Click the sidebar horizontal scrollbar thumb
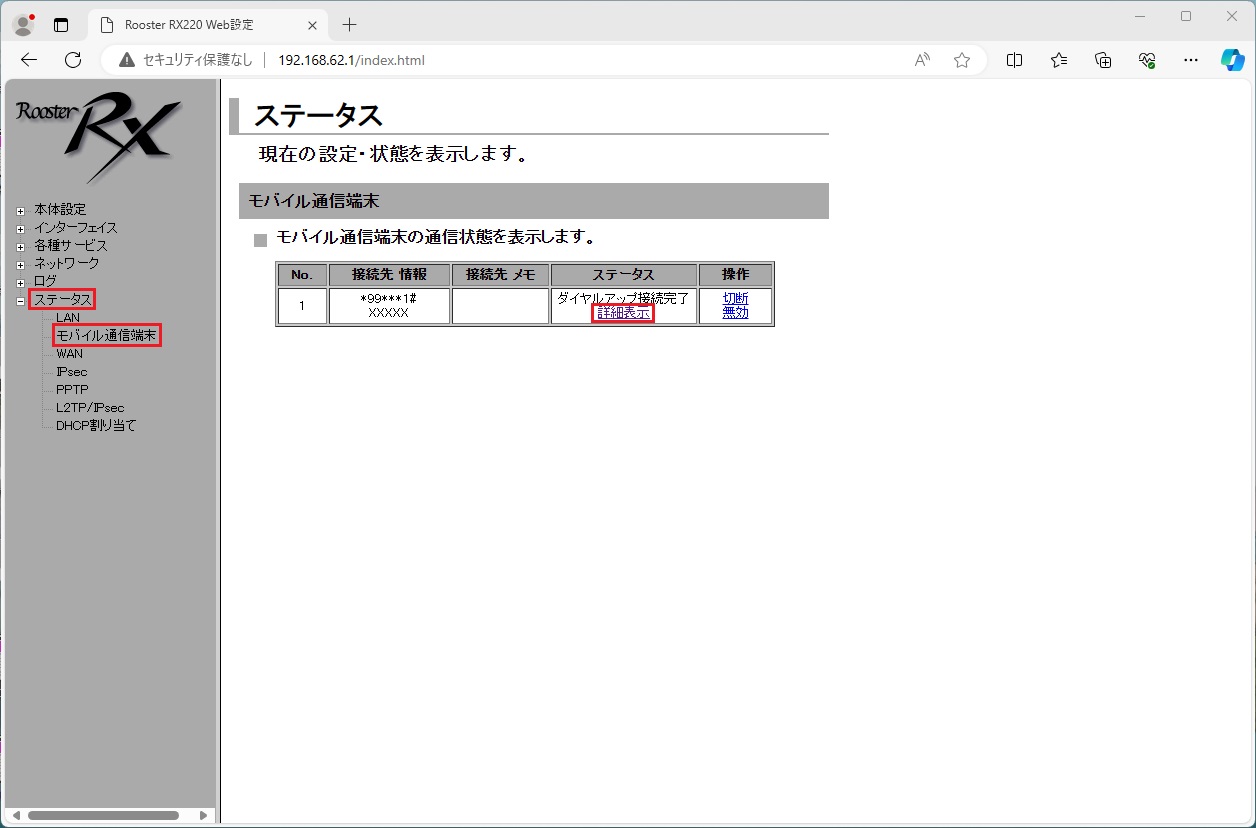The height and width of the screenshot is (828, 1256). tap(103, 816)
